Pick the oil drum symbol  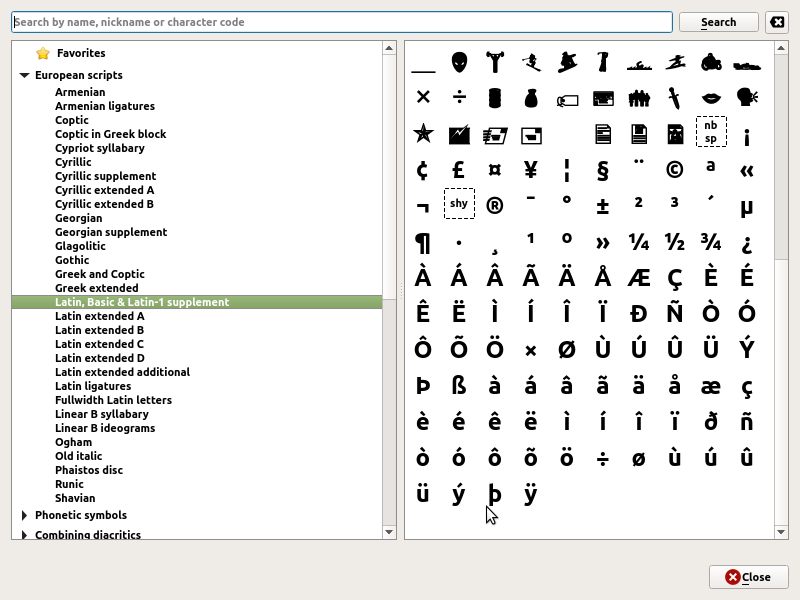pos(494,98)
